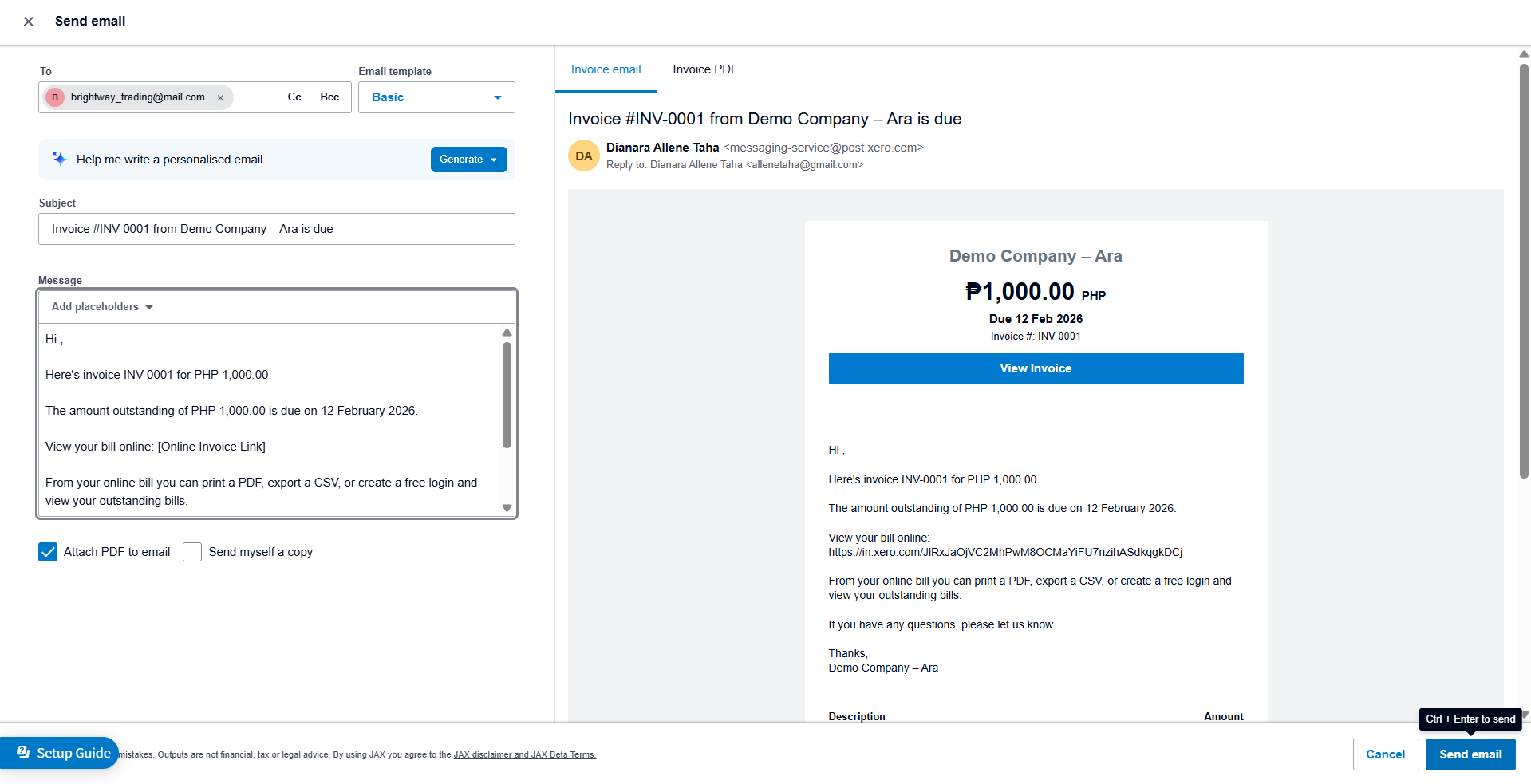
Task: Switch to Invoice PDF tab
Action: 704,69
